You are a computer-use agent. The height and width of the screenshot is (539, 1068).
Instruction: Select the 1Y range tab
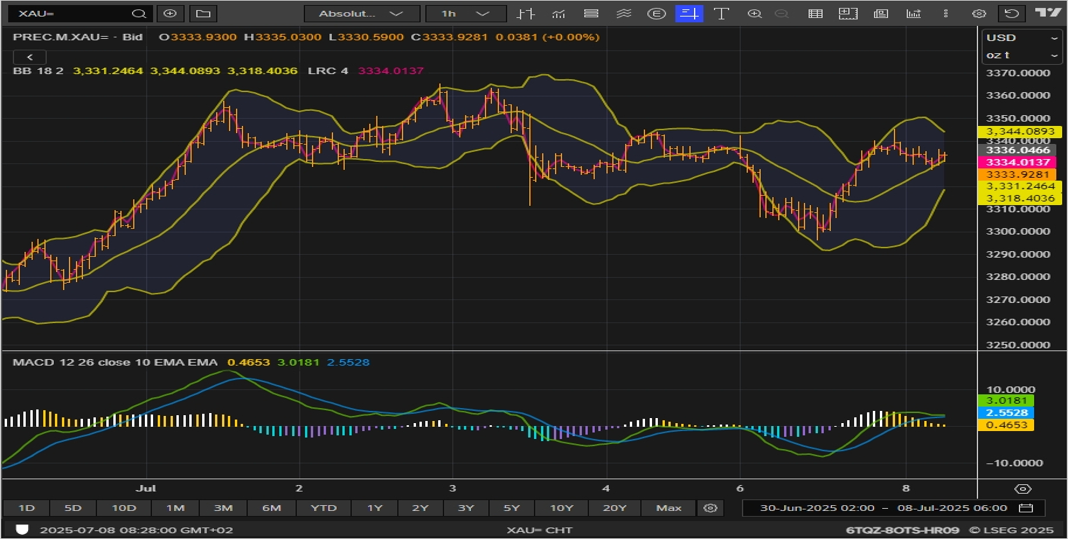pos(375,508)
